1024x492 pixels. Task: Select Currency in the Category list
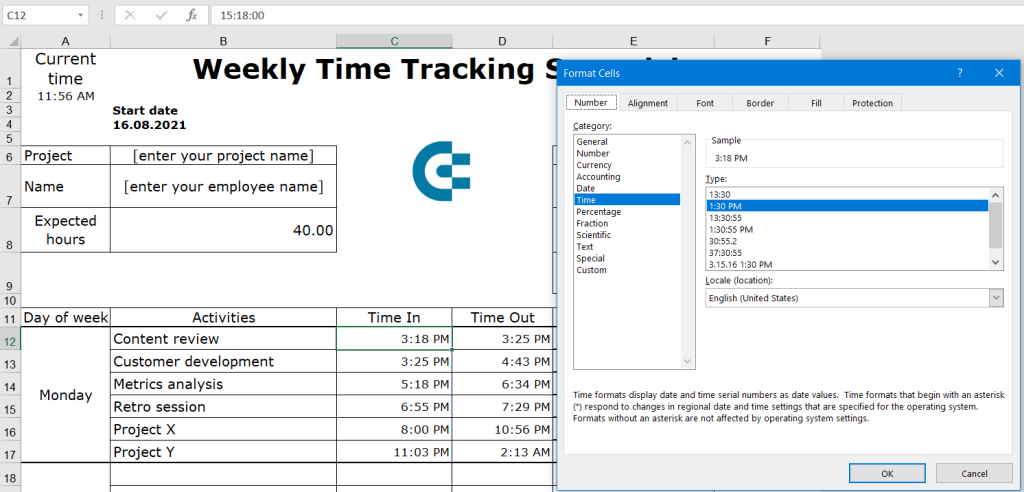(x=593, y=165)
